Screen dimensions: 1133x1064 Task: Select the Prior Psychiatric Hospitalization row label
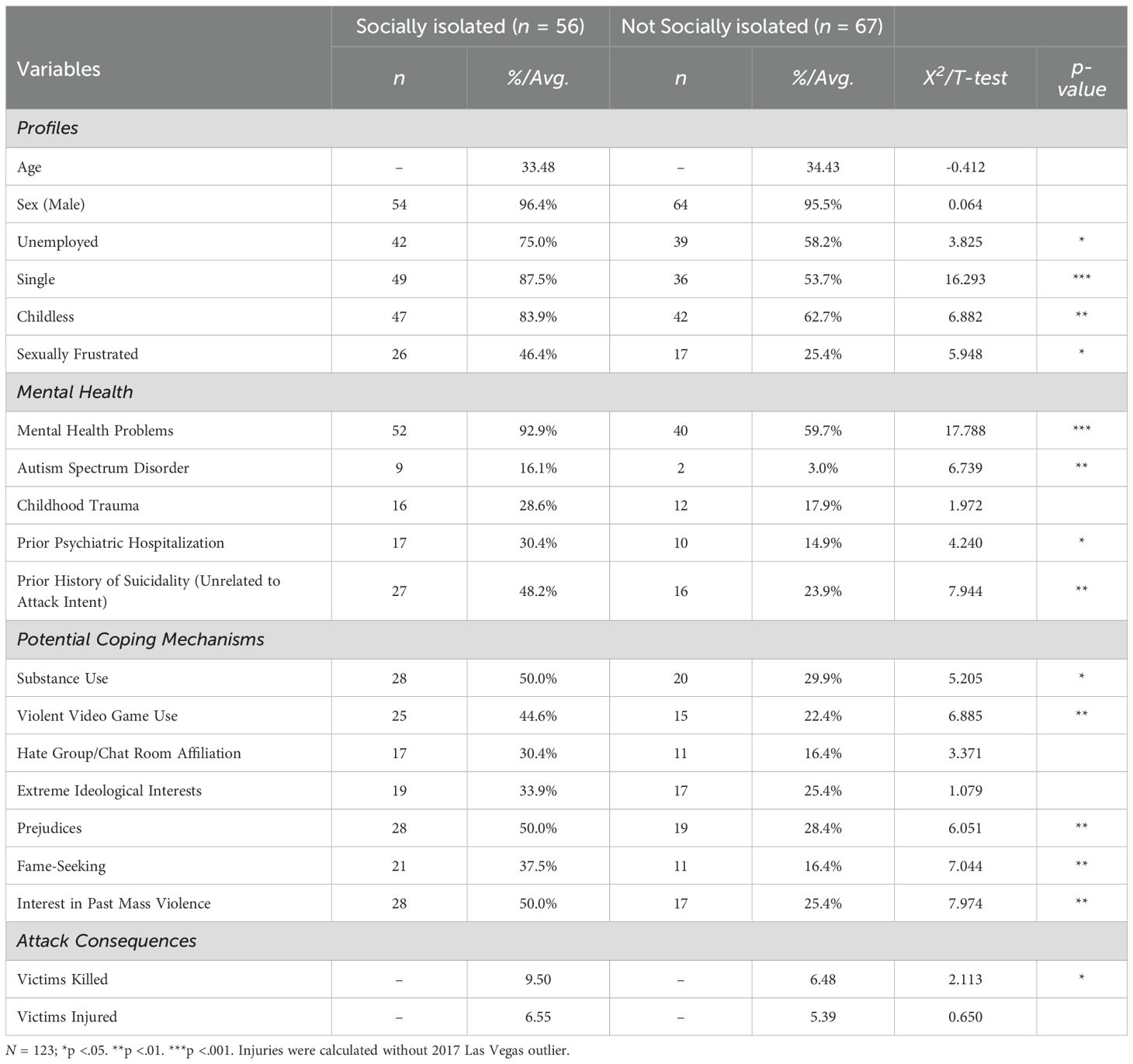point(120,542)
